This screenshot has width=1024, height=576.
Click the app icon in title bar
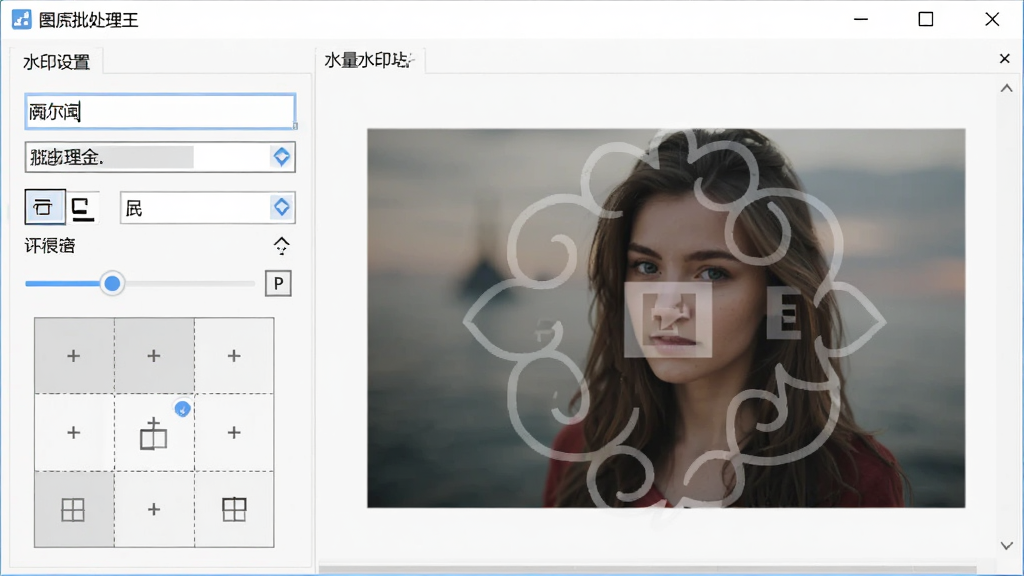click(22, 20)
